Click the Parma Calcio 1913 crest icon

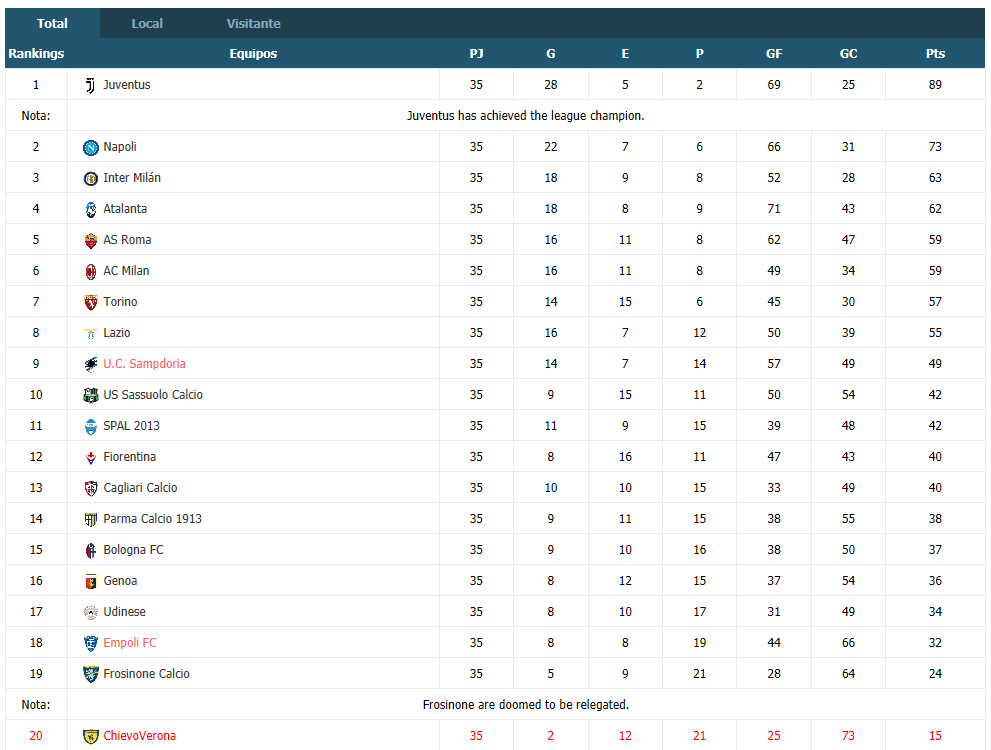tap(91, 519)
